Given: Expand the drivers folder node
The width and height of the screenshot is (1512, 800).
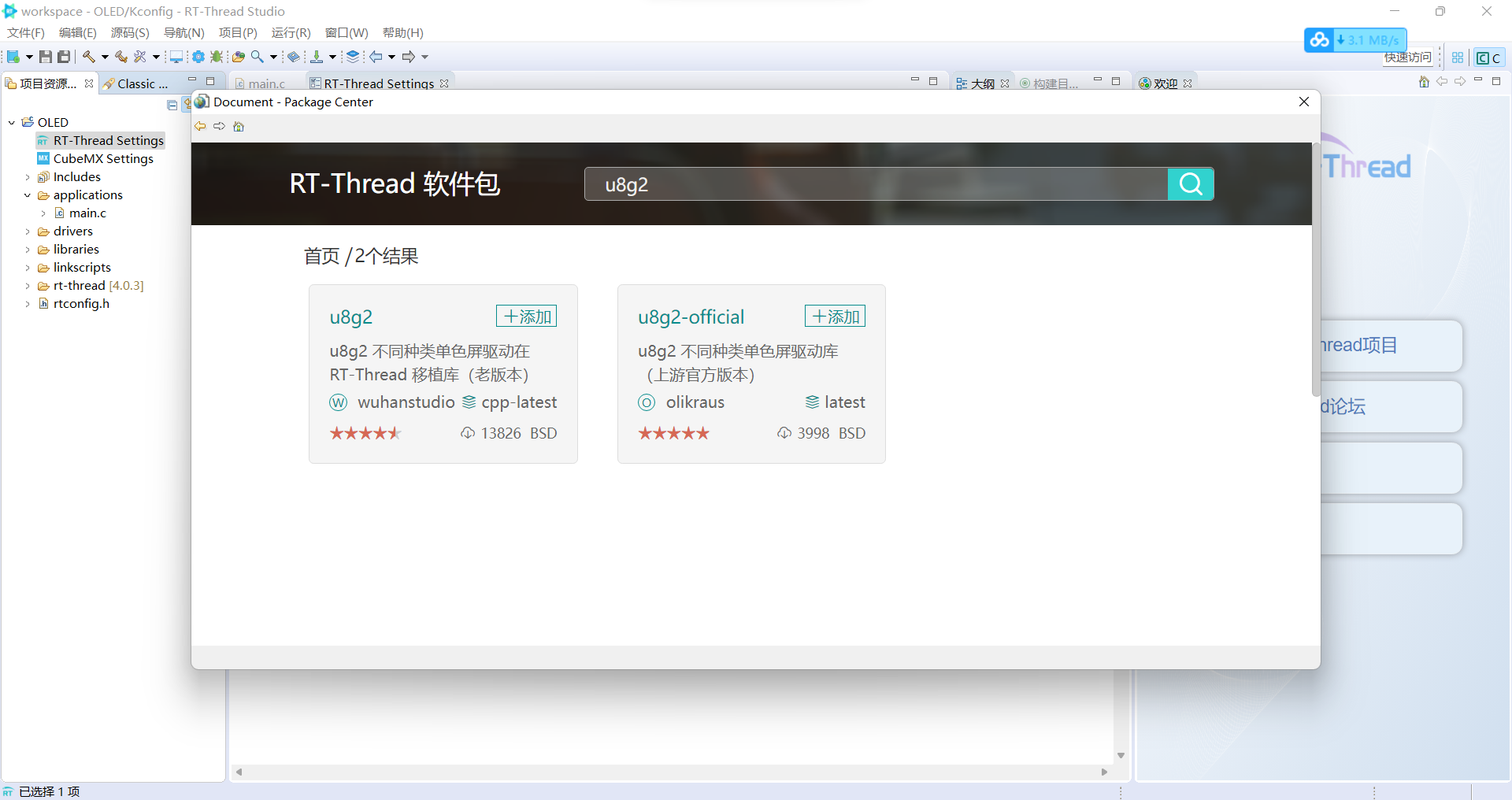Looking at the screenshot, I should (28, 231).
